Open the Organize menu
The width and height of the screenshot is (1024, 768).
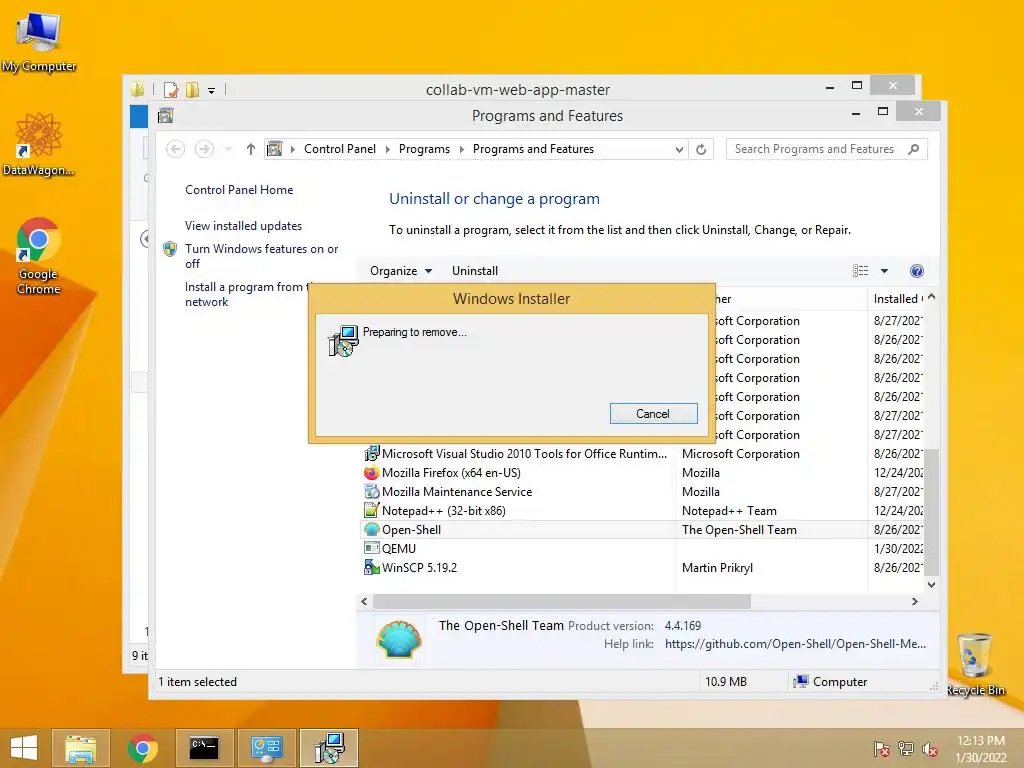point(400,270)
